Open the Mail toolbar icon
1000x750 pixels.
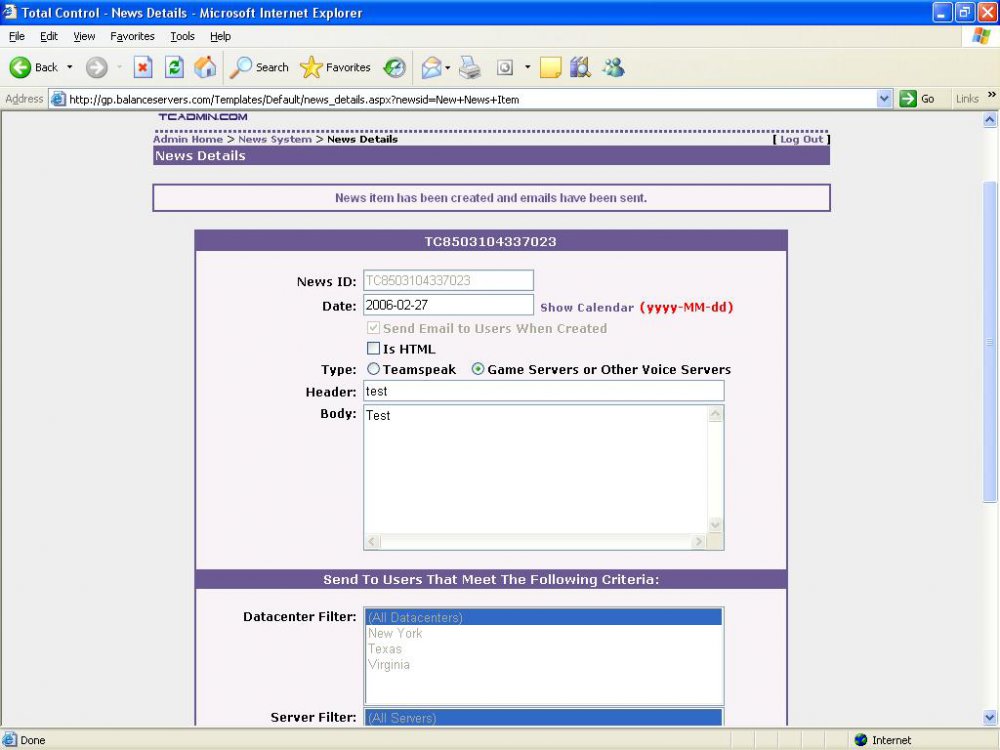(431, 67)
